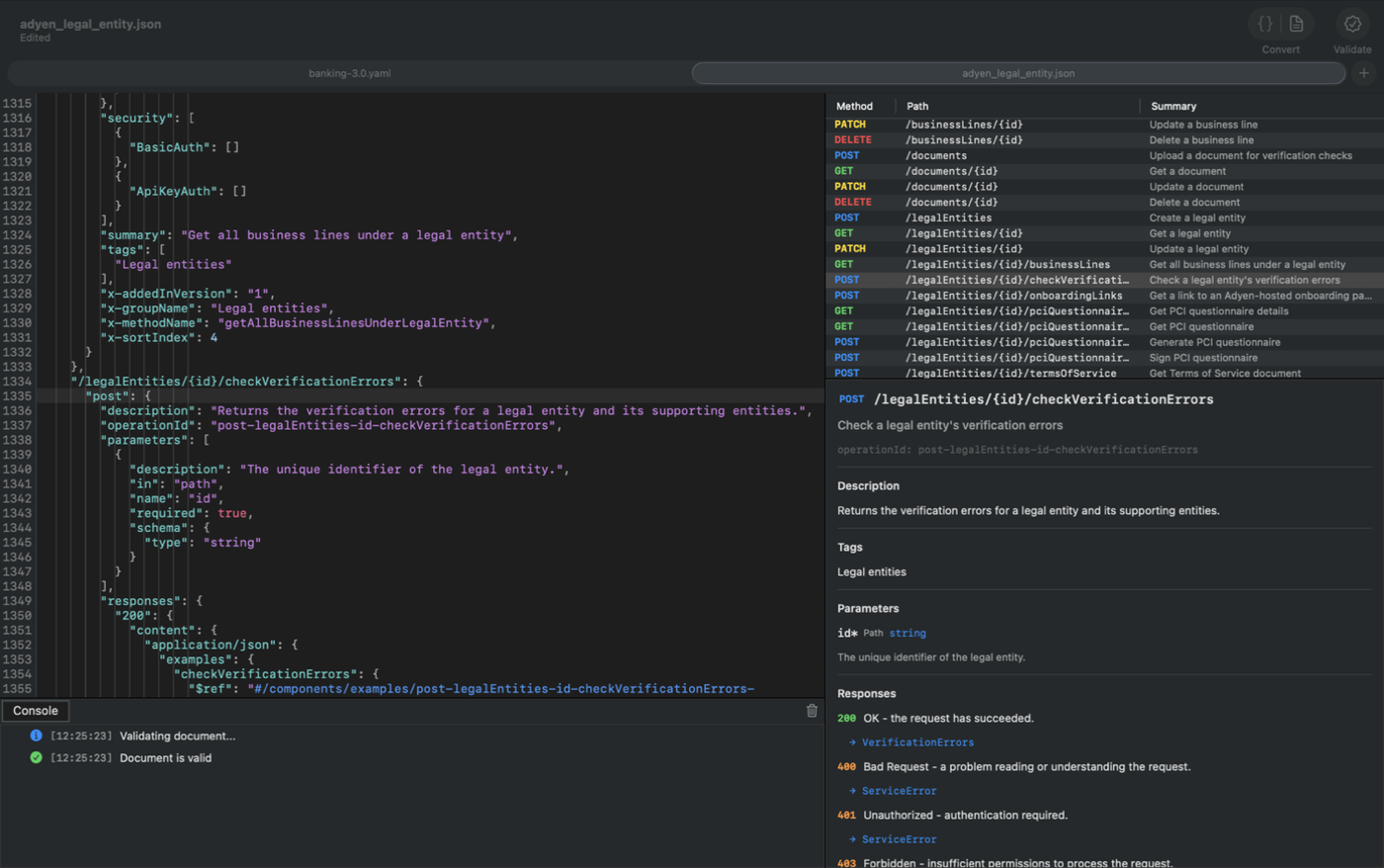The image size is (1384, 868).
Task: Click the plus icon to add another document
Action: 1363,72
